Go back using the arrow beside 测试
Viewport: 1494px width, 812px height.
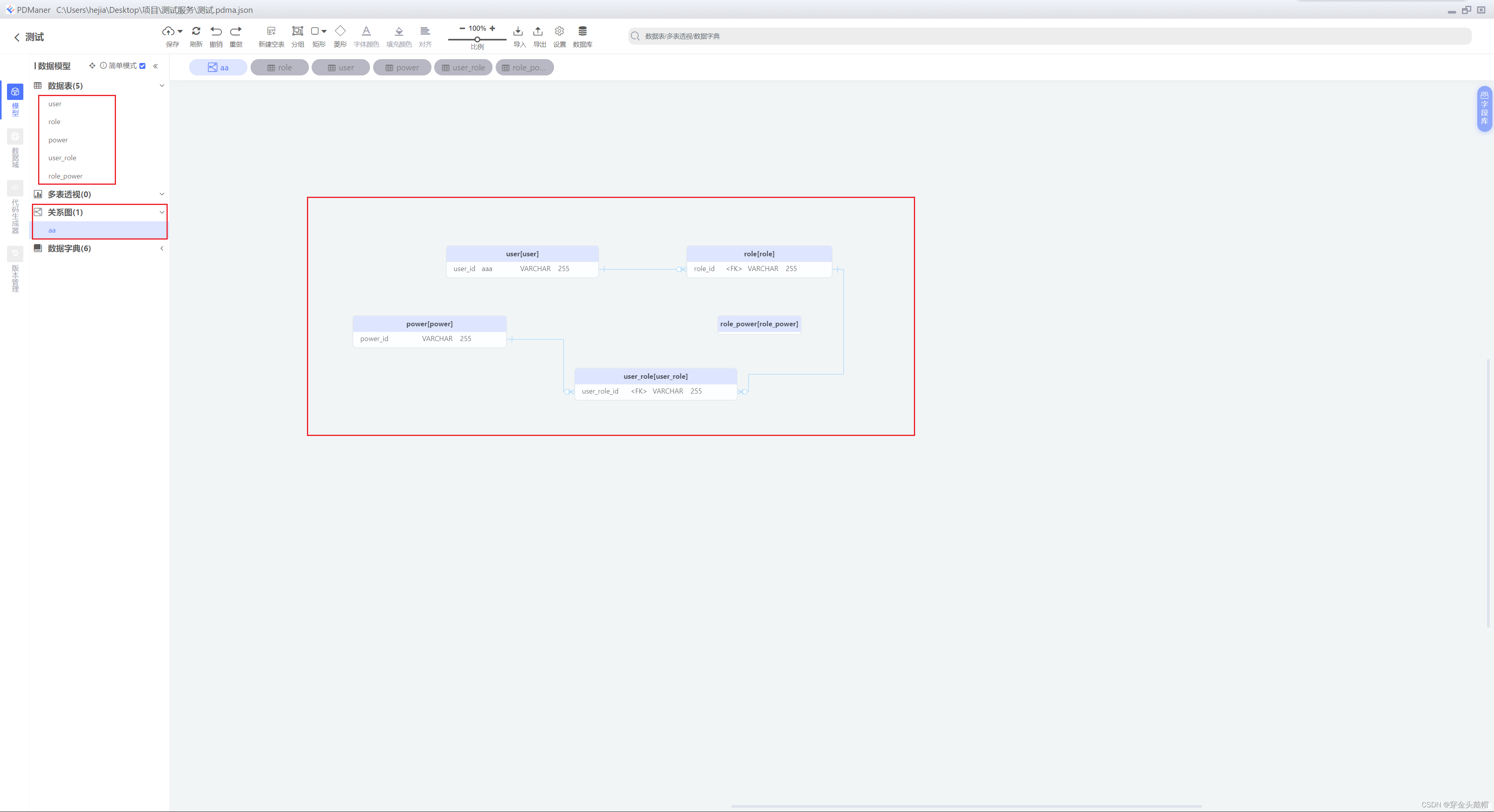(x=17, y=37)
